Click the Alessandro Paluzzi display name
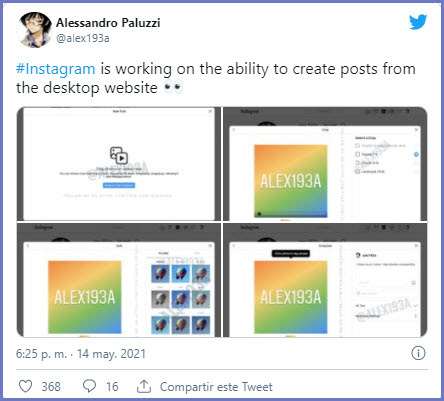 pos(108,23)
